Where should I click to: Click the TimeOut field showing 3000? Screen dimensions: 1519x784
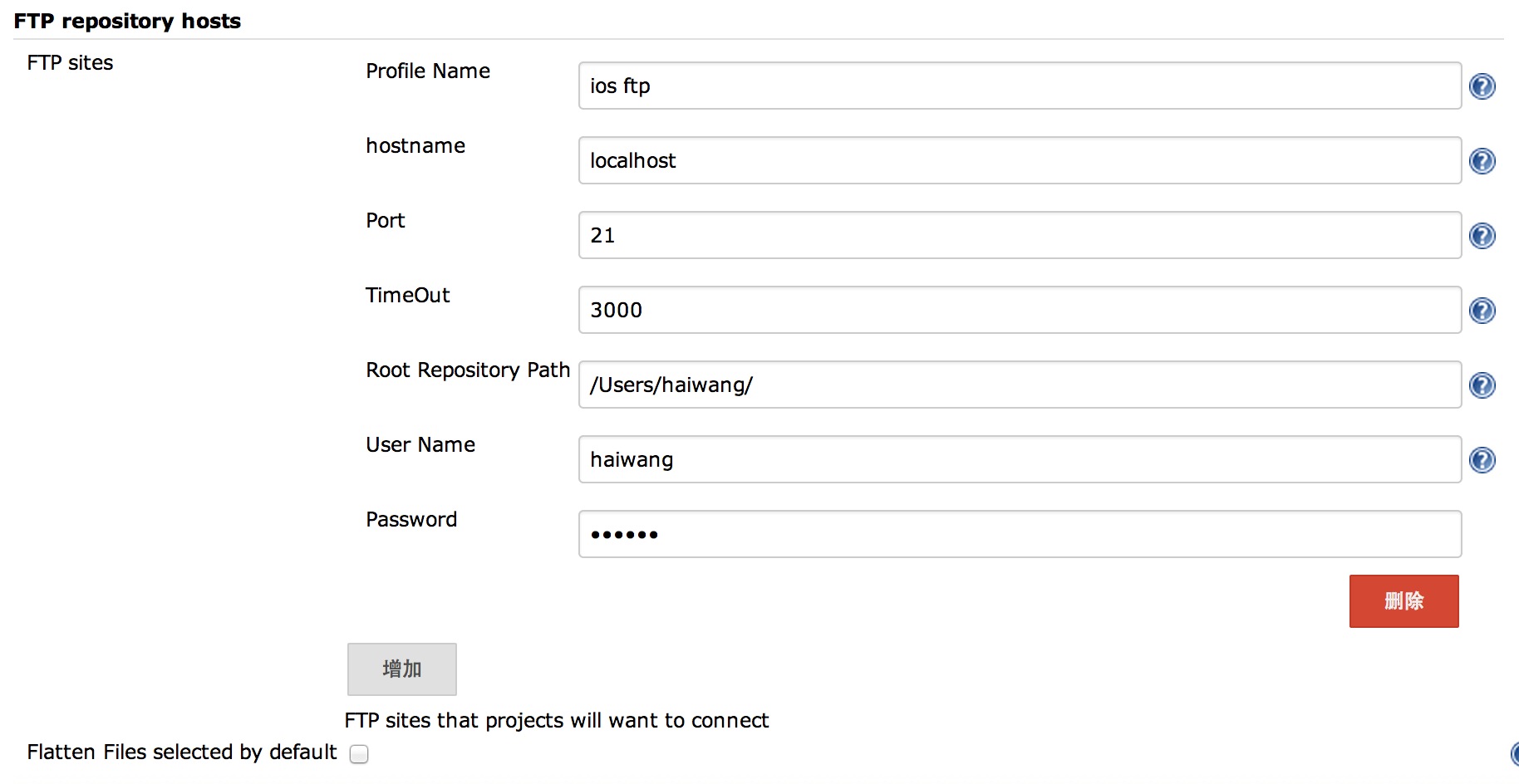tap(1020, 310)
